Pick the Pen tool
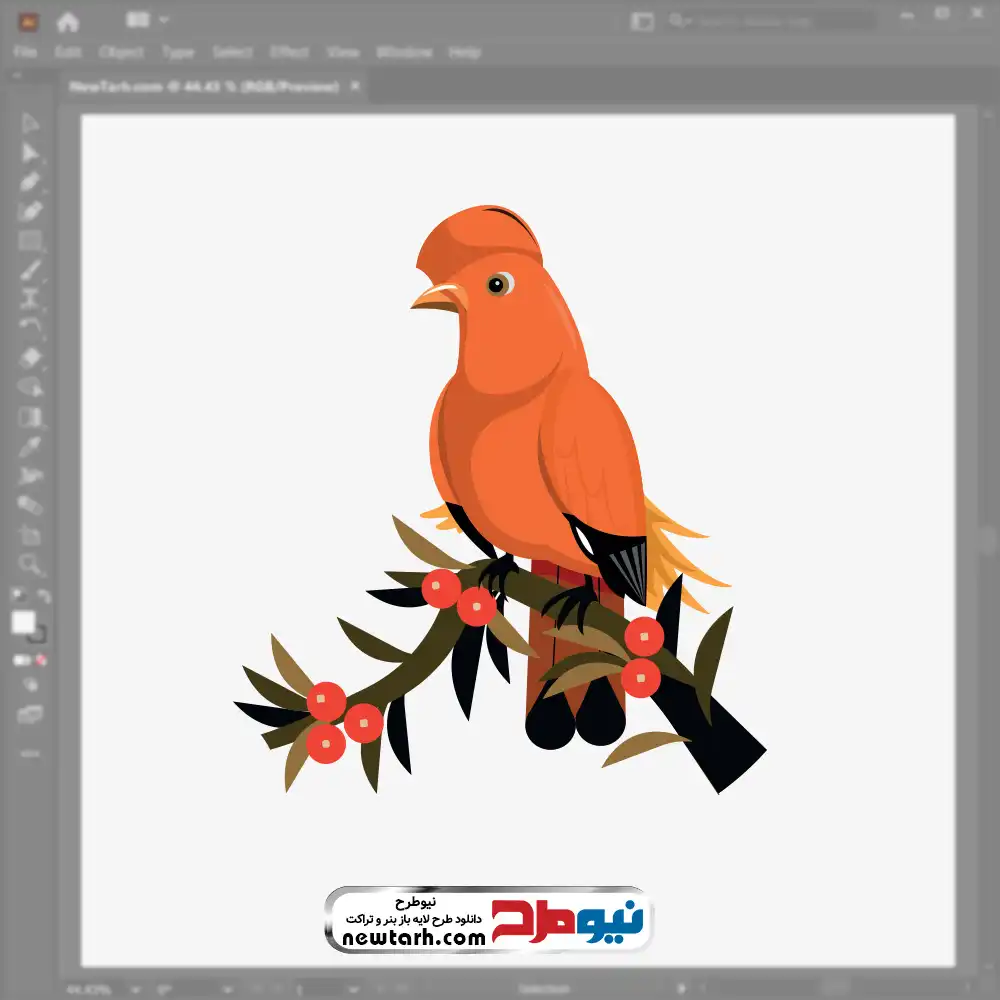The width and height of the screenshot is (1000, 1000). click(x=30, y=182)
